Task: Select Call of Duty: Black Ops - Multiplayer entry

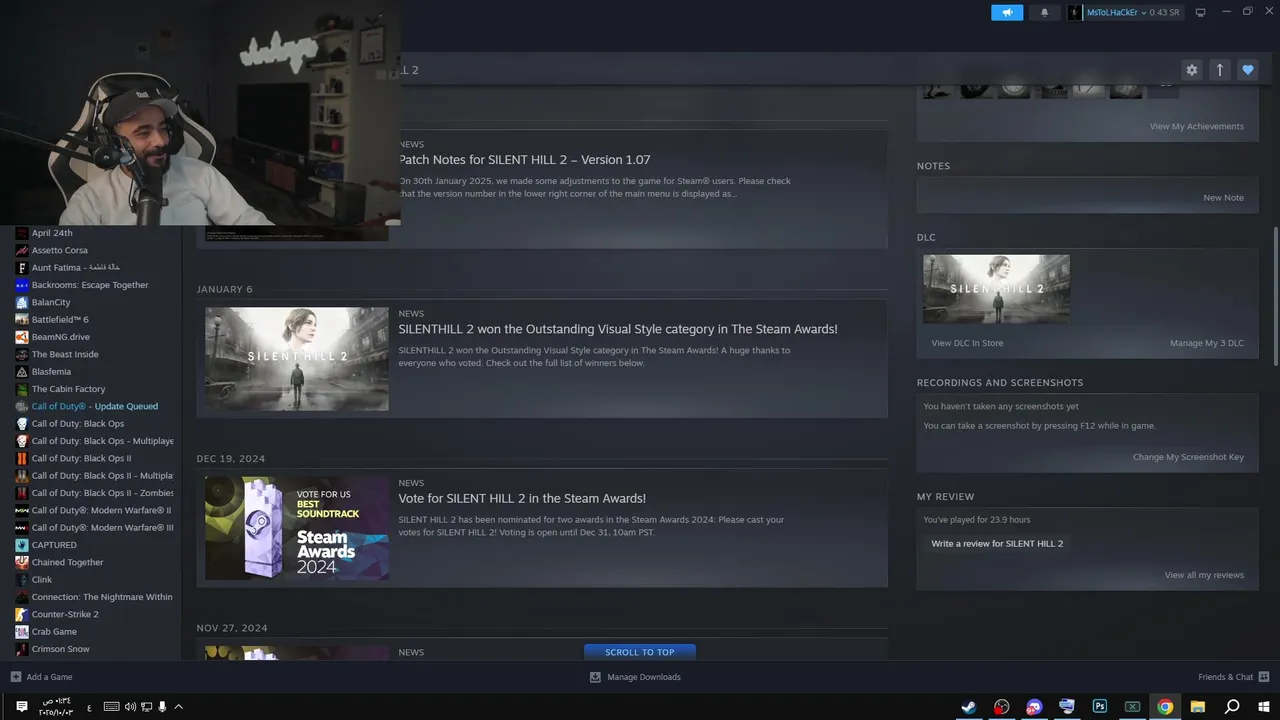Action: (102, 441)
